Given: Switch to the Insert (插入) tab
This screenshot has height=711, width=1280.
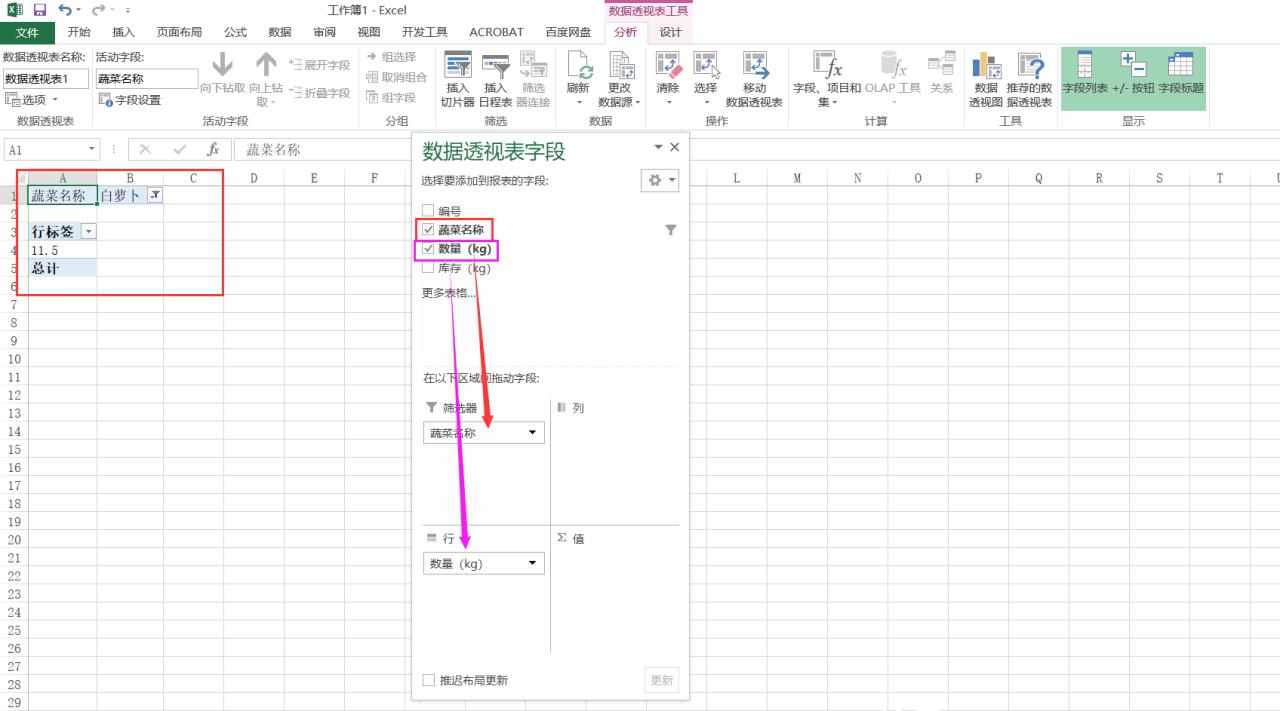Looking at the screenshot, I should [x=123, y=32].
